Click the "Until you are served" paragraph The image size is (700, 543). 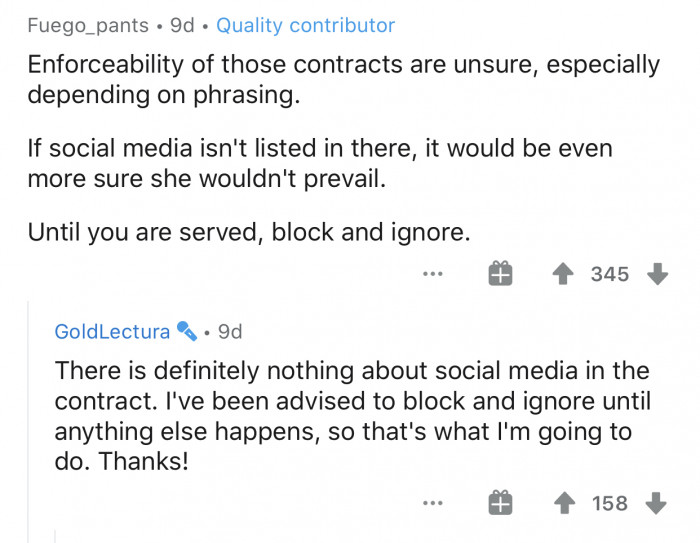click(x=248, y=232)
